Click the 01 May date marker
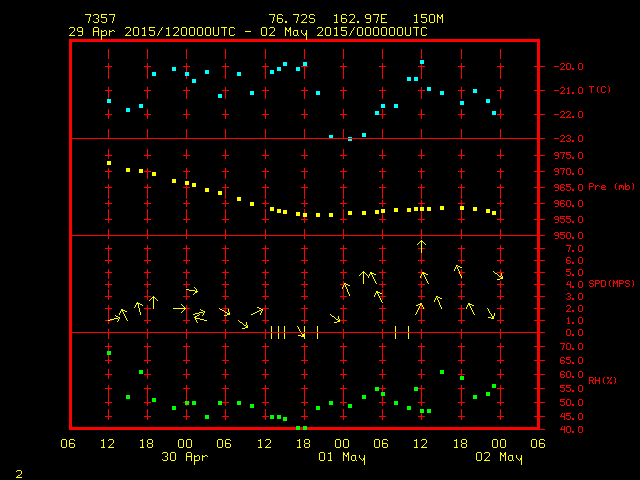640x480 pixels. [341, 457]
